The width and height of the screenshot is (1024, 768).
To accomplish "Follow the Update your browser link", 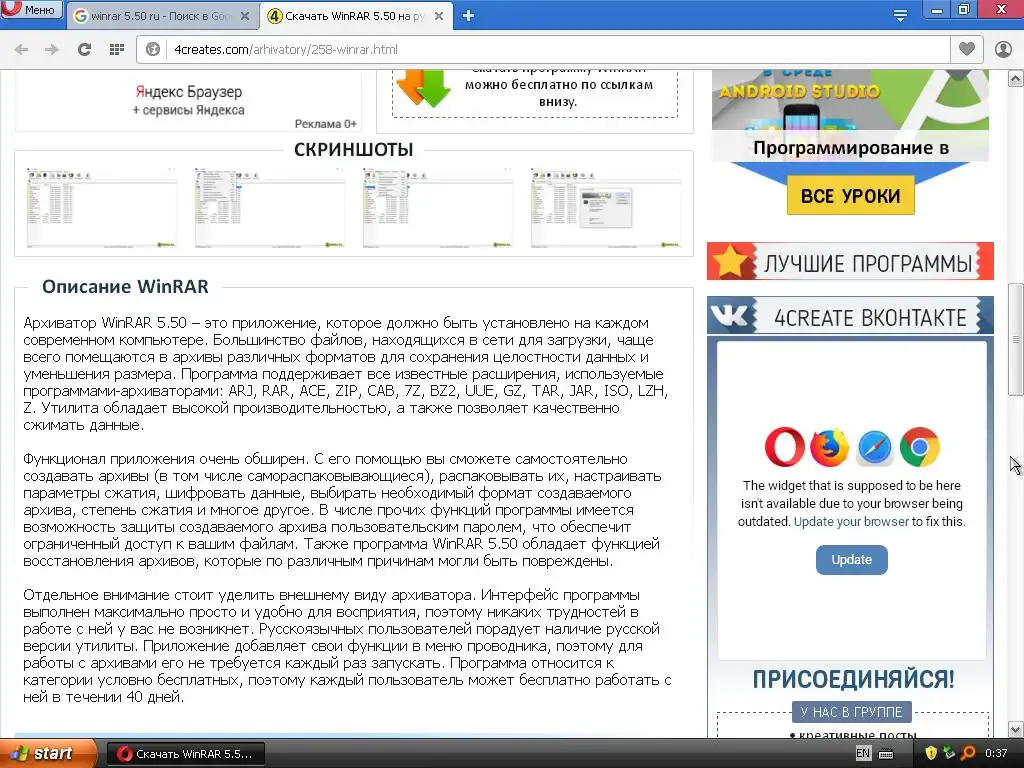I will pos(851,522).
